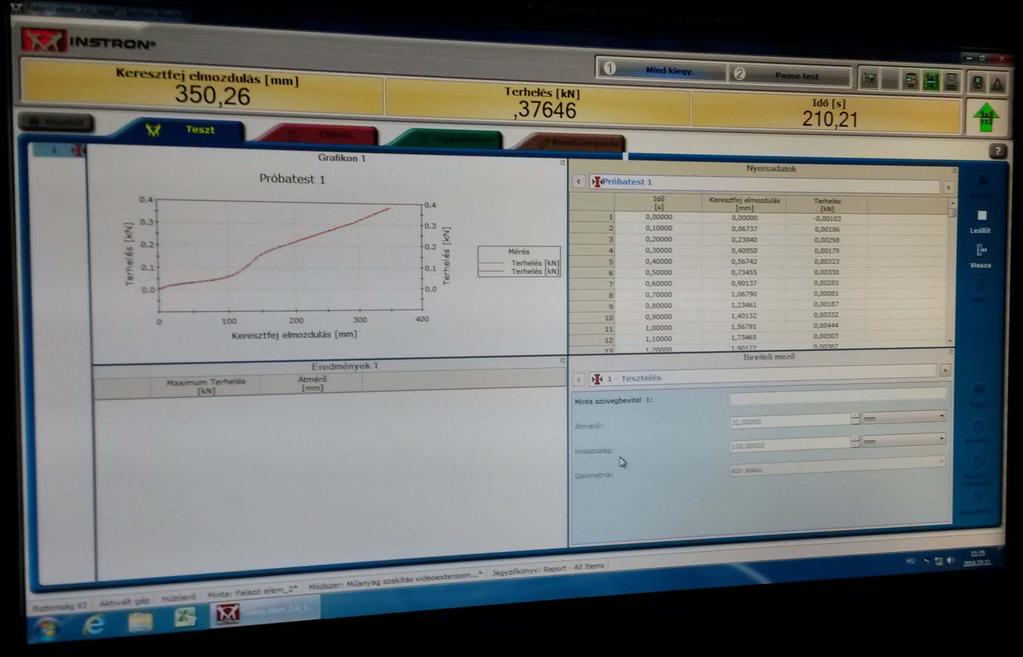Open Internet Explorer from taskbar
The height and width of the screenshot is (657, 1023).
pos(93,624)
